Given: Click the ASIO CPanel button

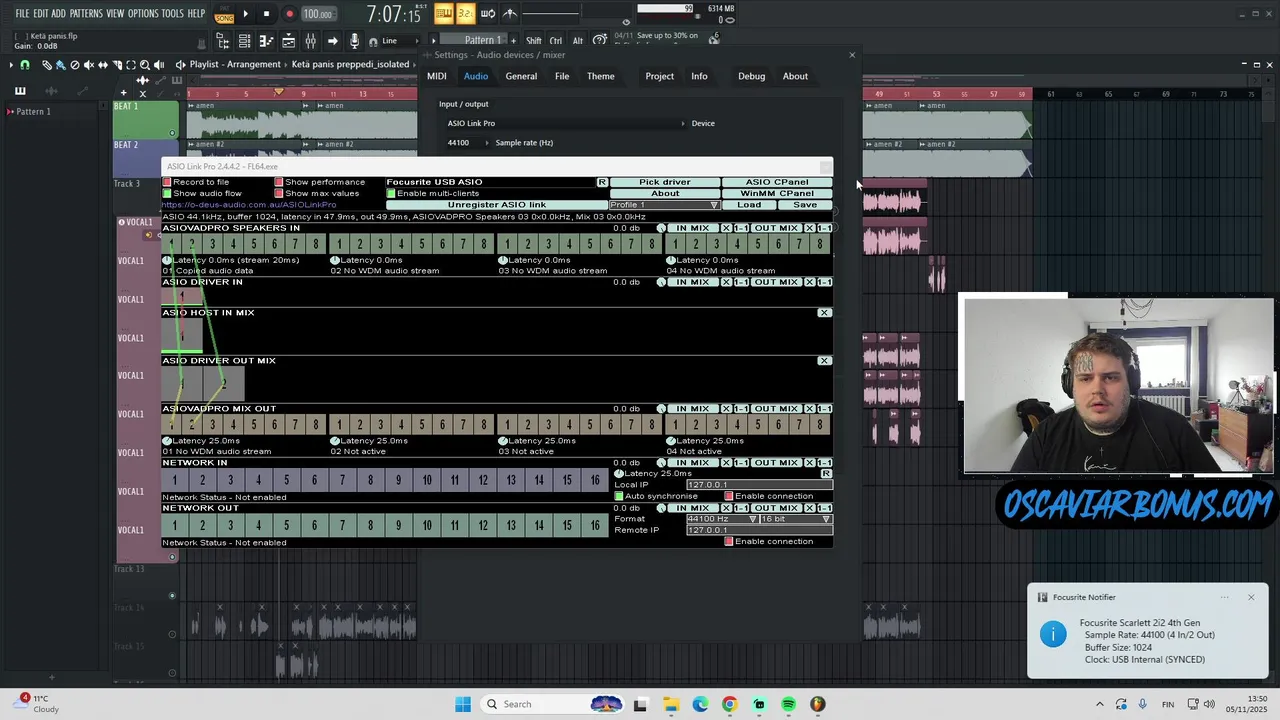Looking at the screenshot, I should coord(777,182).
